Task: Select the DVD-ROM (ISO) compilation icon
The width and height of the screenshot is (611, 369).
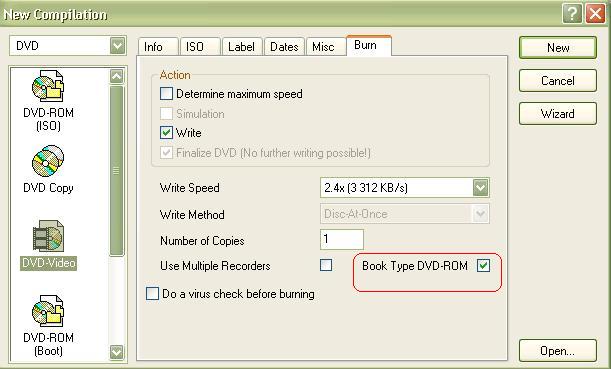Action: pyautogui.click(x=48, y=87)
